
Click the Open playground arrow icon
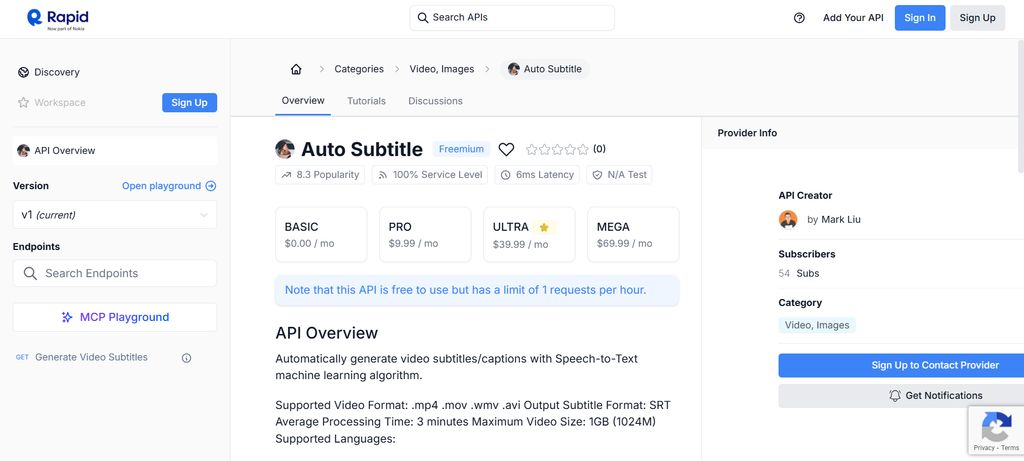click(x=211, y=186)
